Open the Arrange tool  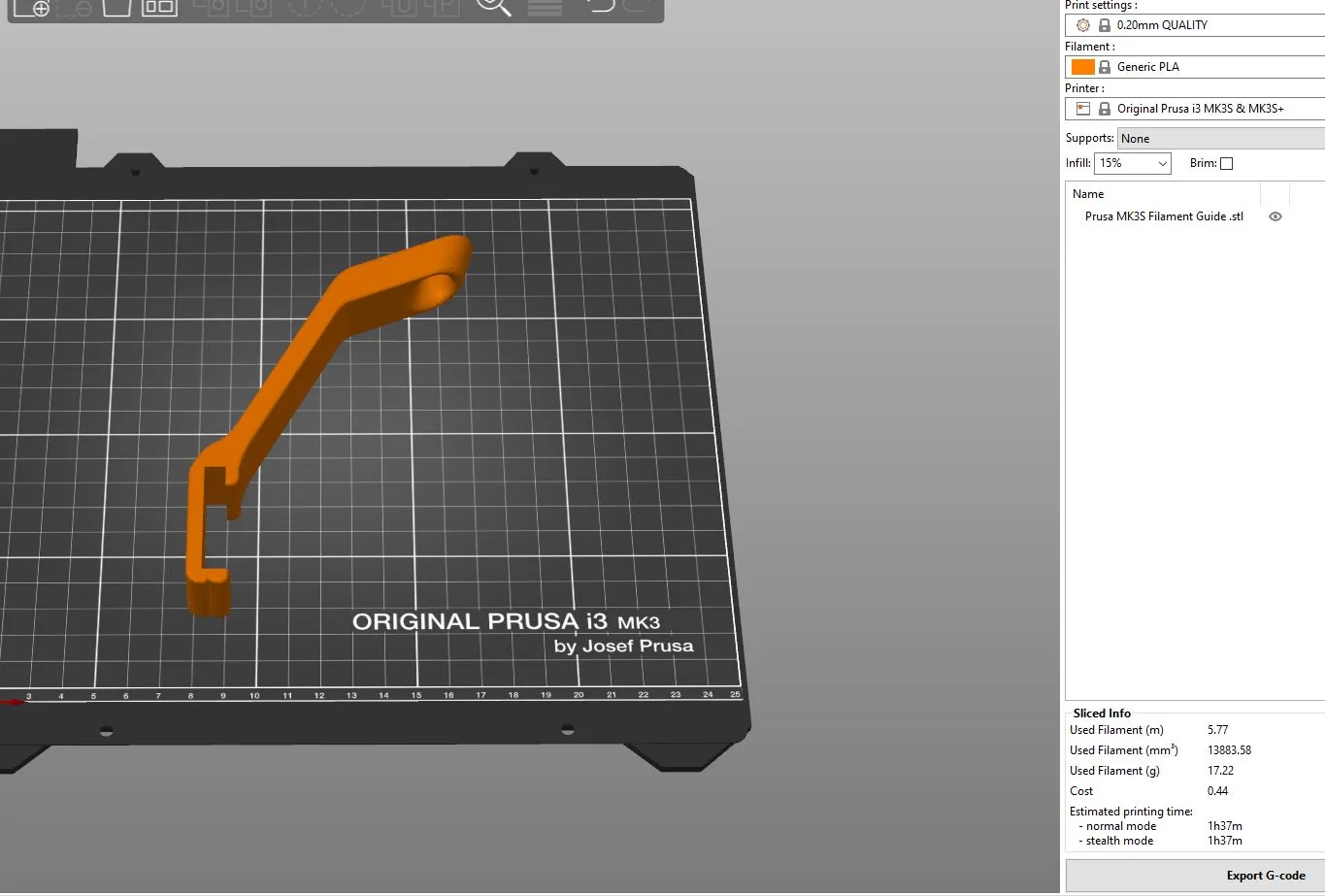[159, 8]
